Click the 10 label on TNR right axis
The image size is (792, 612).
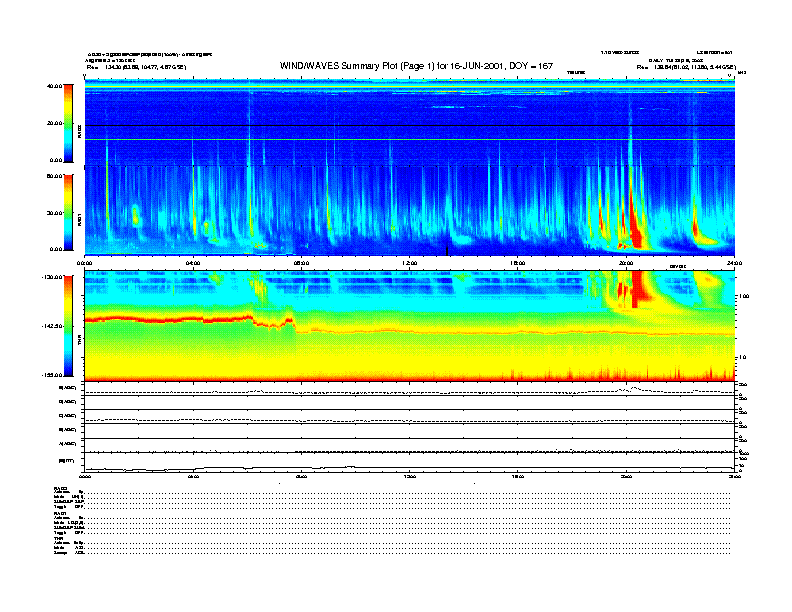[742, 358]
